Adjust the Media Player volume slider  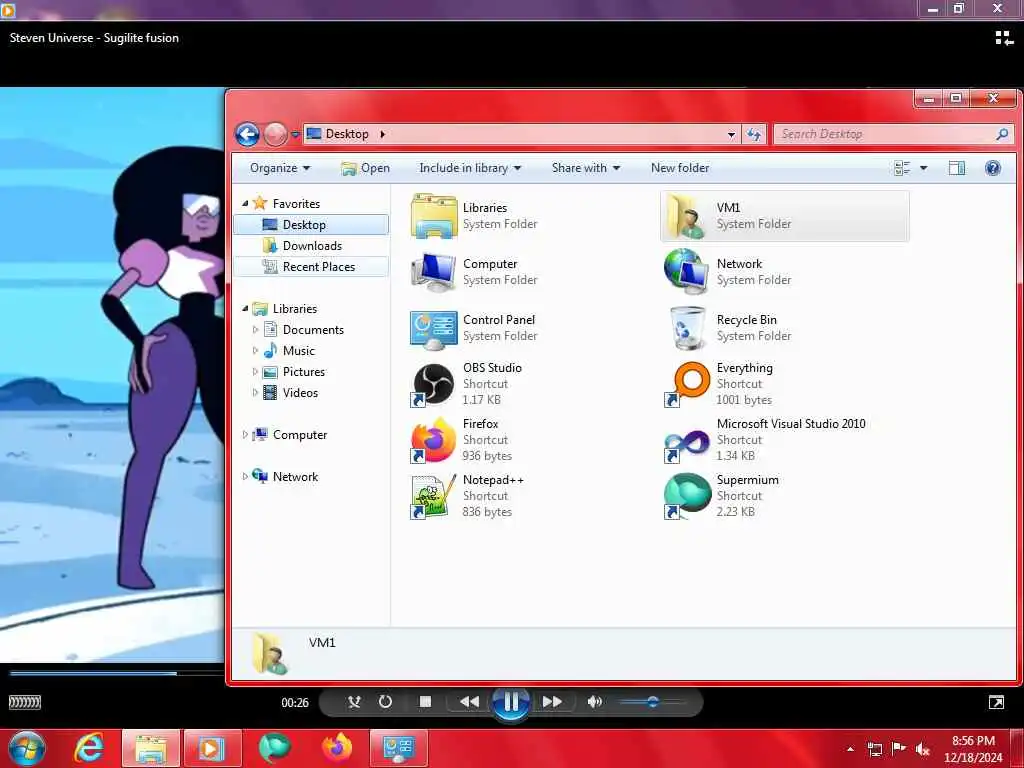pyautogui.click(x=652, y=702)
